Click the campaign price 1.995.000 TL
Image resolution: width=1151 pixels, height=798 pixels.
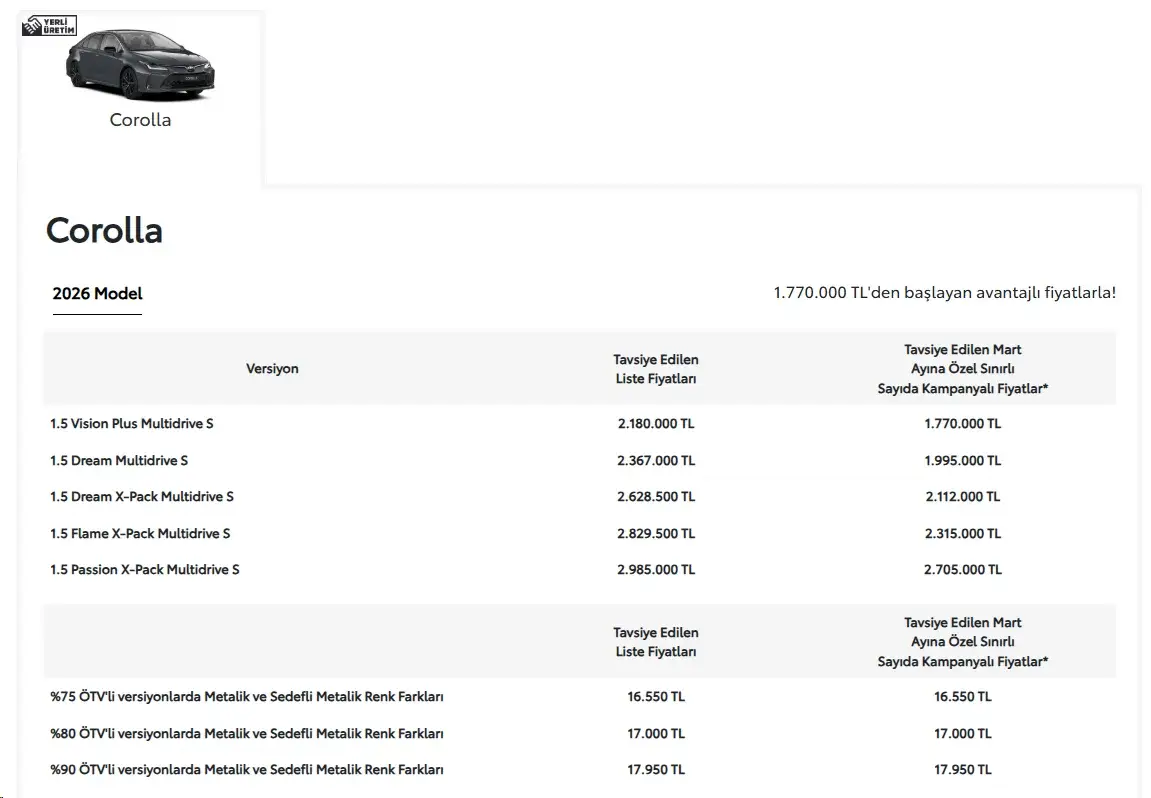pos(962,460)
